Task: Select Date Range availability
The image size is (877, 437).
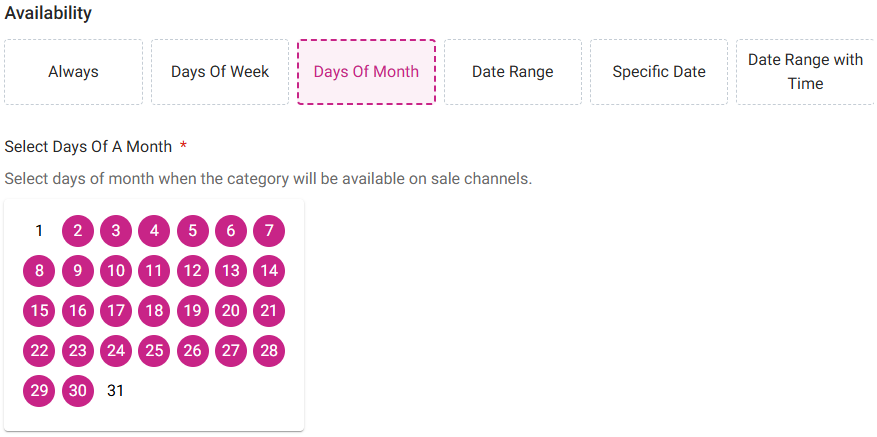Action: click(x=512, y=72)
